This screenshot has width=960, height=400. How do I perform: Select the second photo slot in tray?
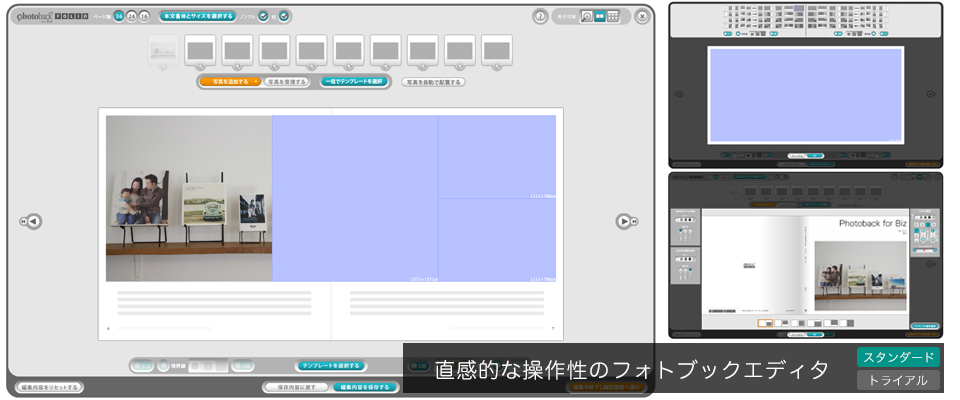tap(200, 50)
